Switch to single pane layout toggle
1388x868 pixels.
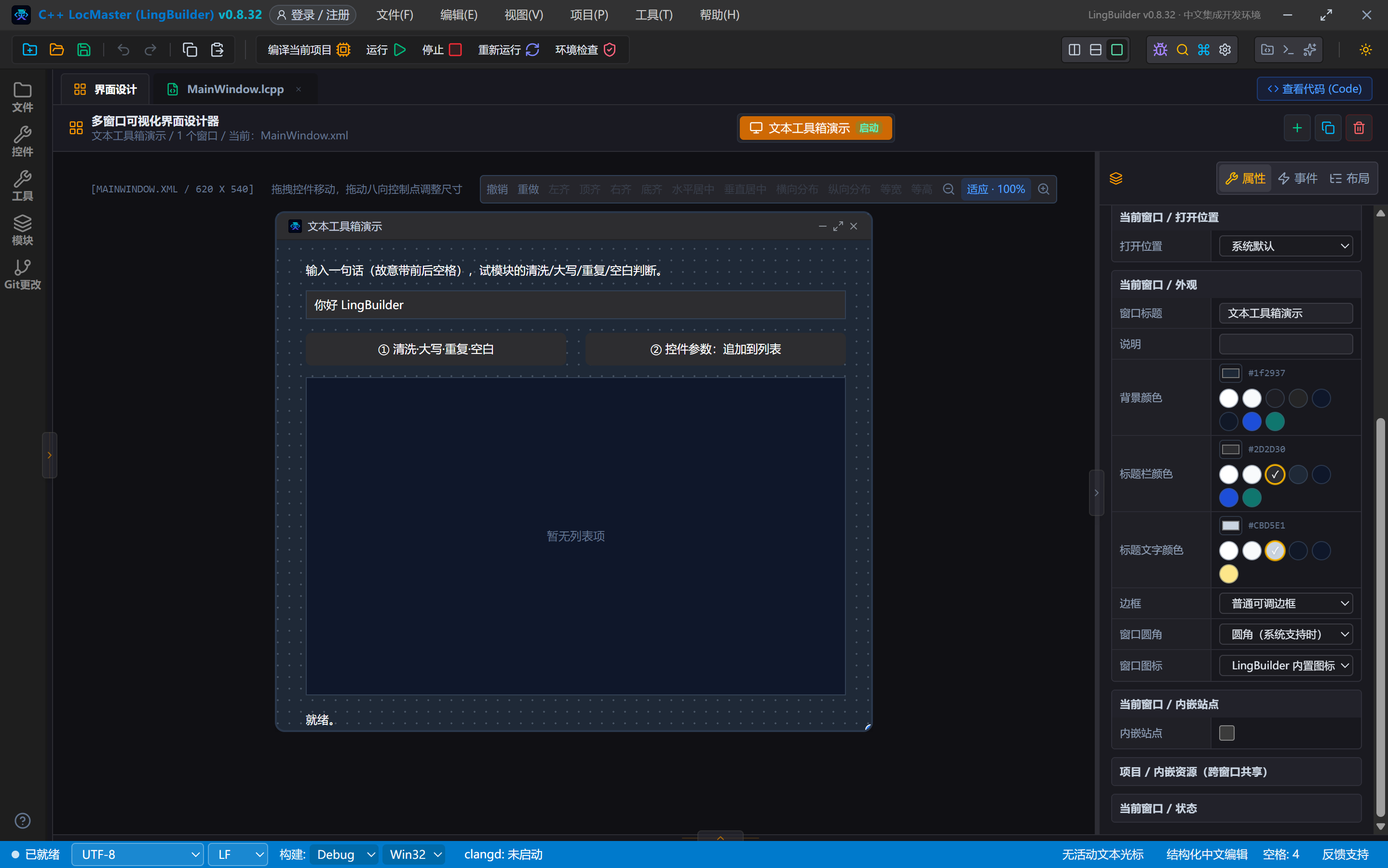[1116, 50]
